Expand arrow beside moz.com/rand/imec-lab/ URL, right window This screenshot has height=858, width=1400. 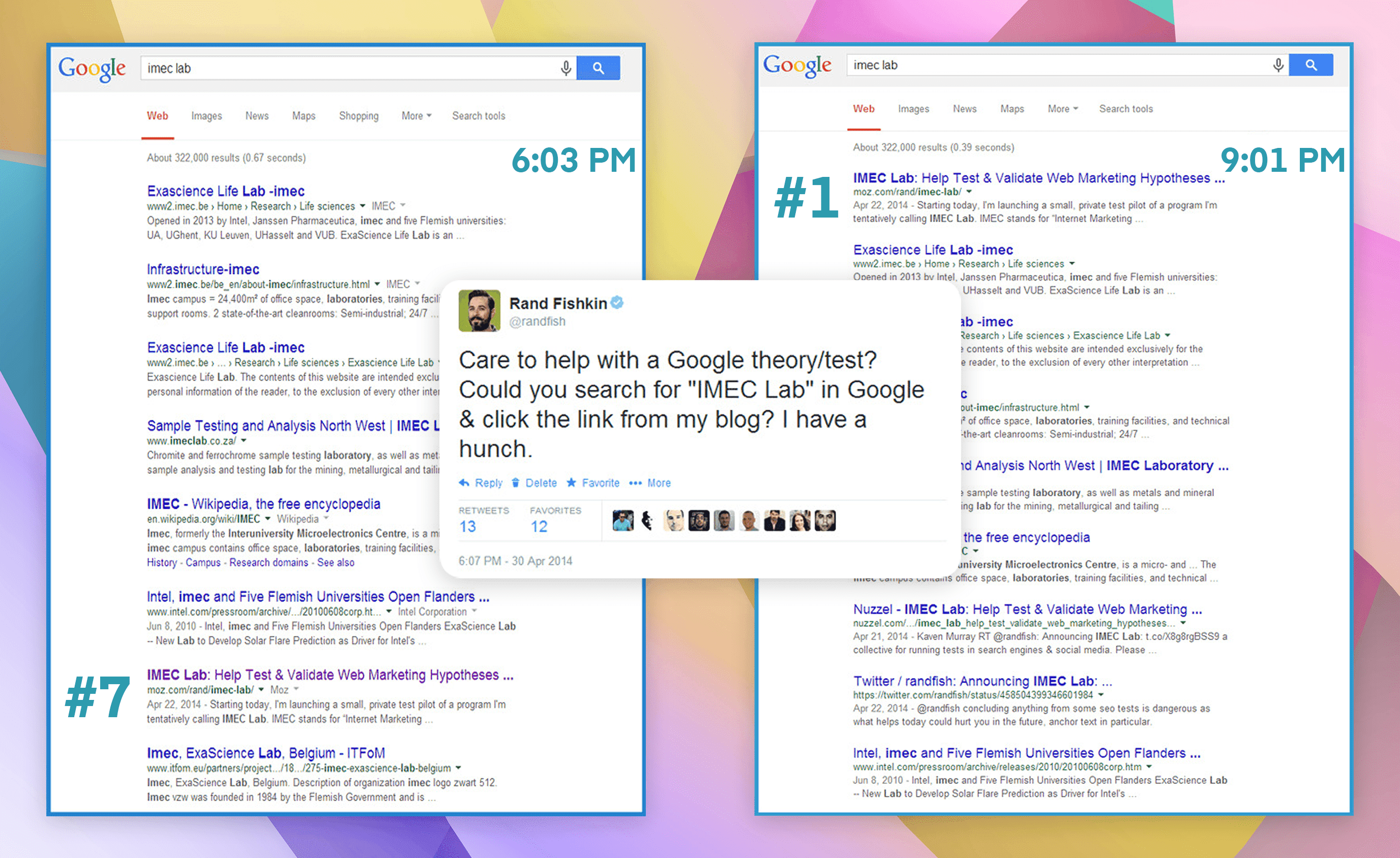tap(969, 192)
